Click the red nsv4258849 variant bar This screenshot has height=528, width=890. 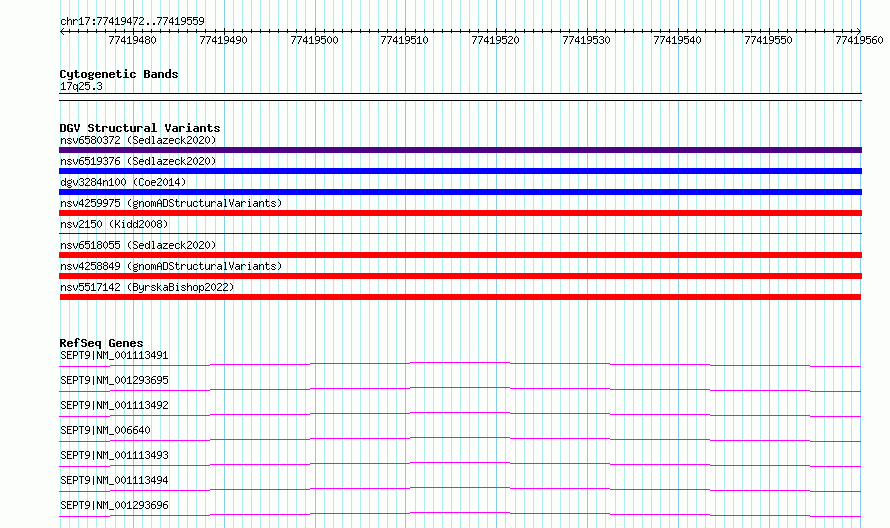[460, 276]
